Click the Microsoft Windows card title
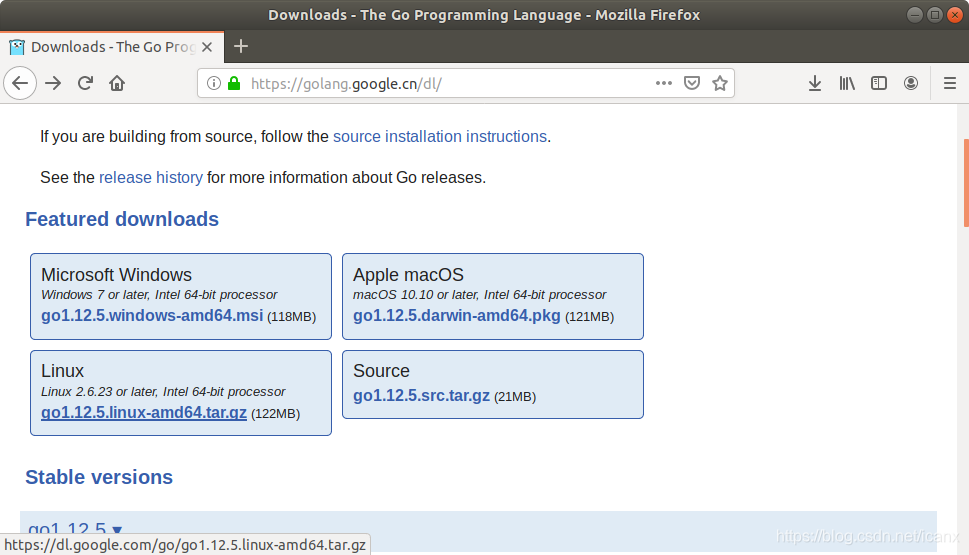969x555 pixels. coord(116,274)
